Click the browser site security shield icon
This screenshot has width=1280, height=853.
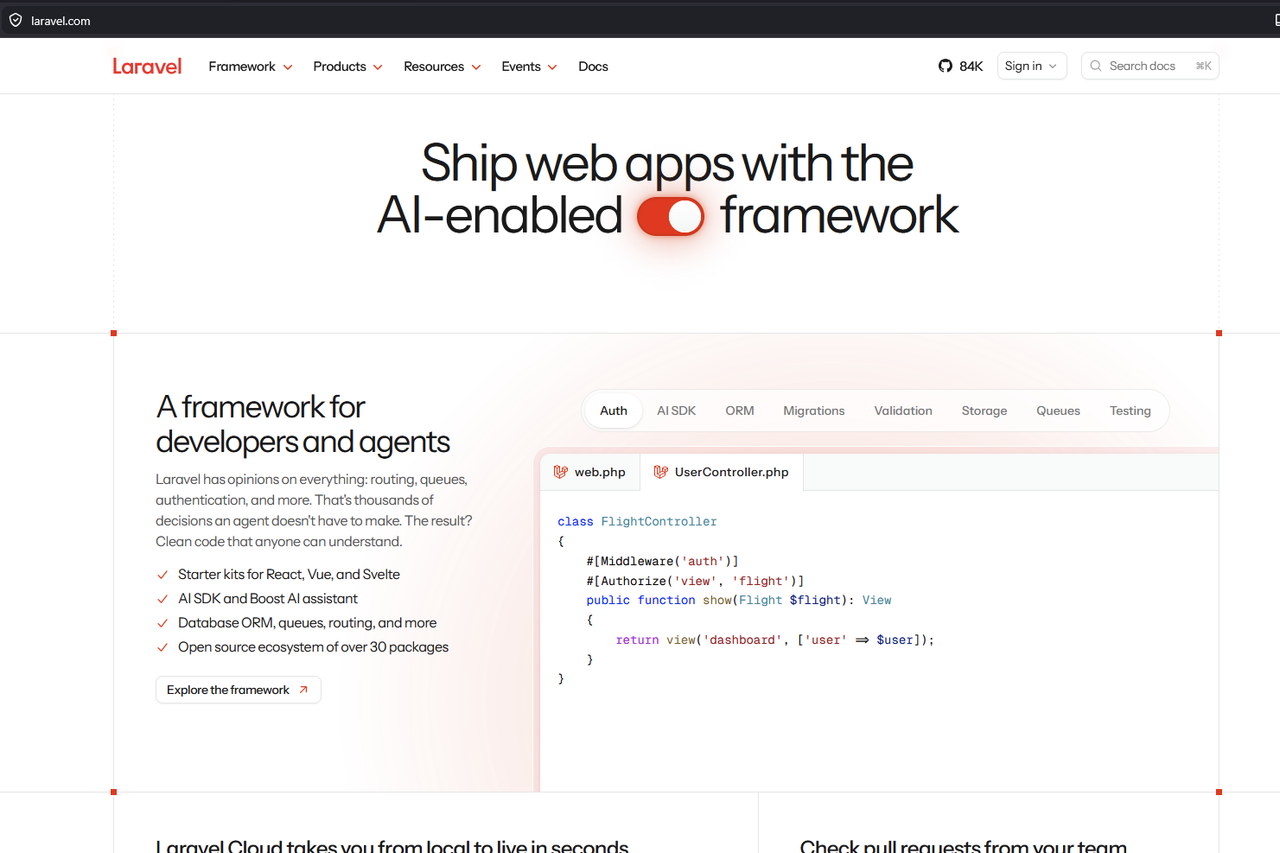coord(15,20)
